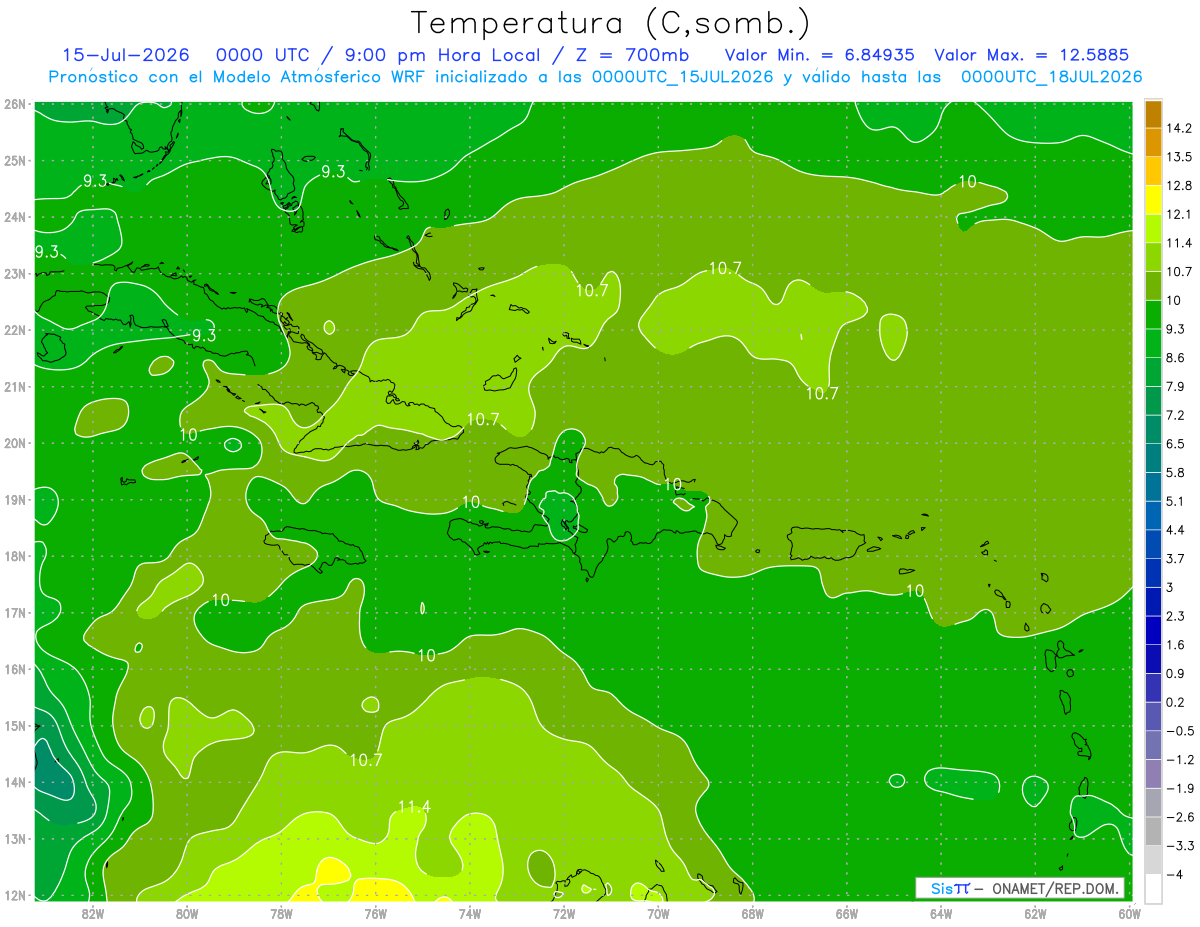The height and width of the screenshot is (927, 1200).
Task: Click the '-1.2' label on the color scale
Action: (1180, 760)
